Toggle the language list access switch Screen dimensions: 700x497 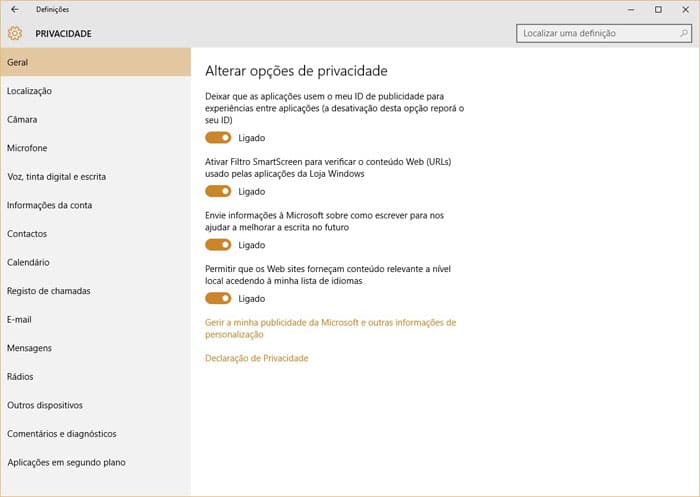click(x=218, y=298)
